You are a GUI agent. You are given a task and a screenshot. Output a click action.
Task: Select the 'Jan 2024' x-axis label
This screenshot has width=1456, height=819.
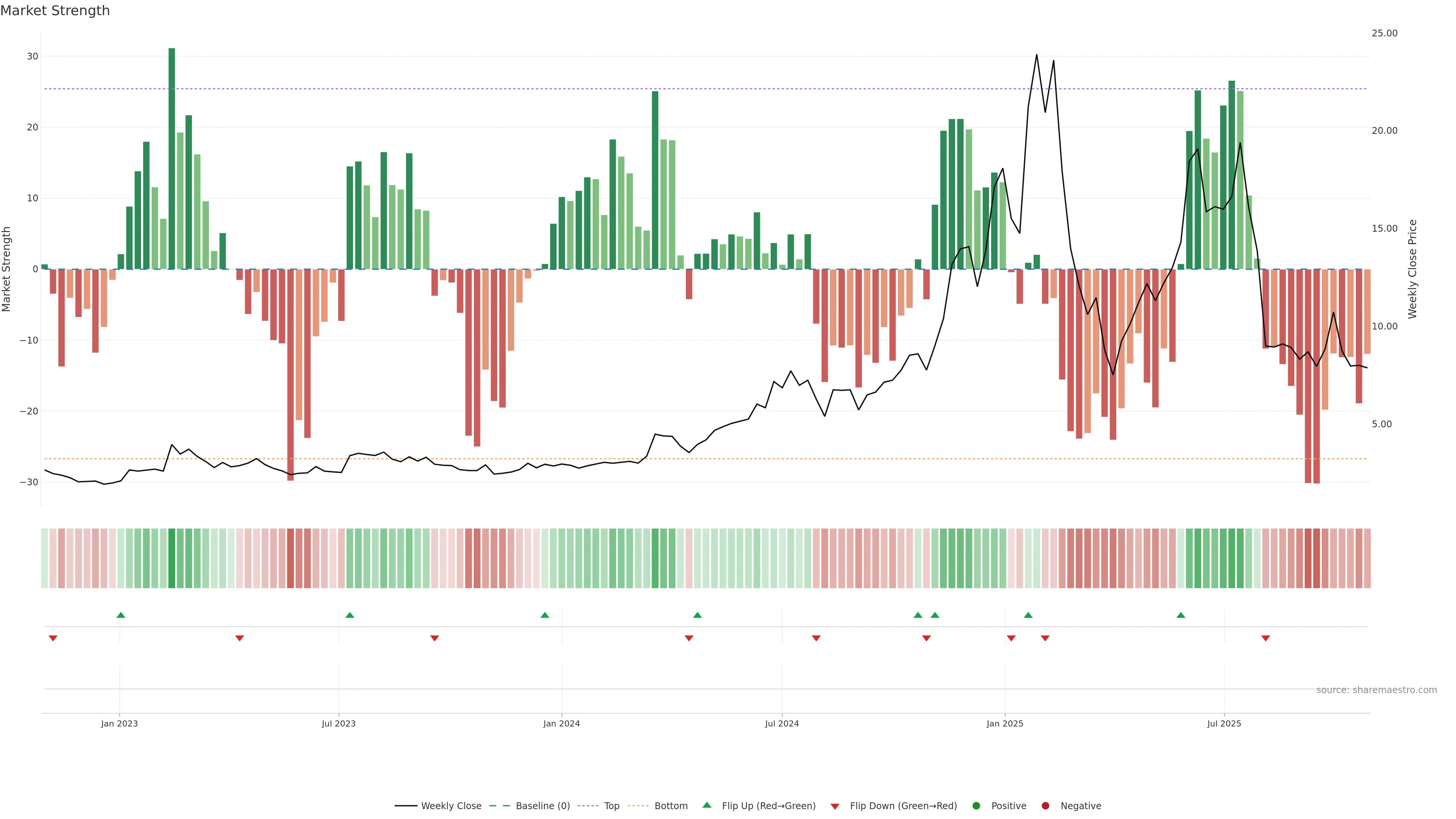pyautogui.click(x=561, y=723)
